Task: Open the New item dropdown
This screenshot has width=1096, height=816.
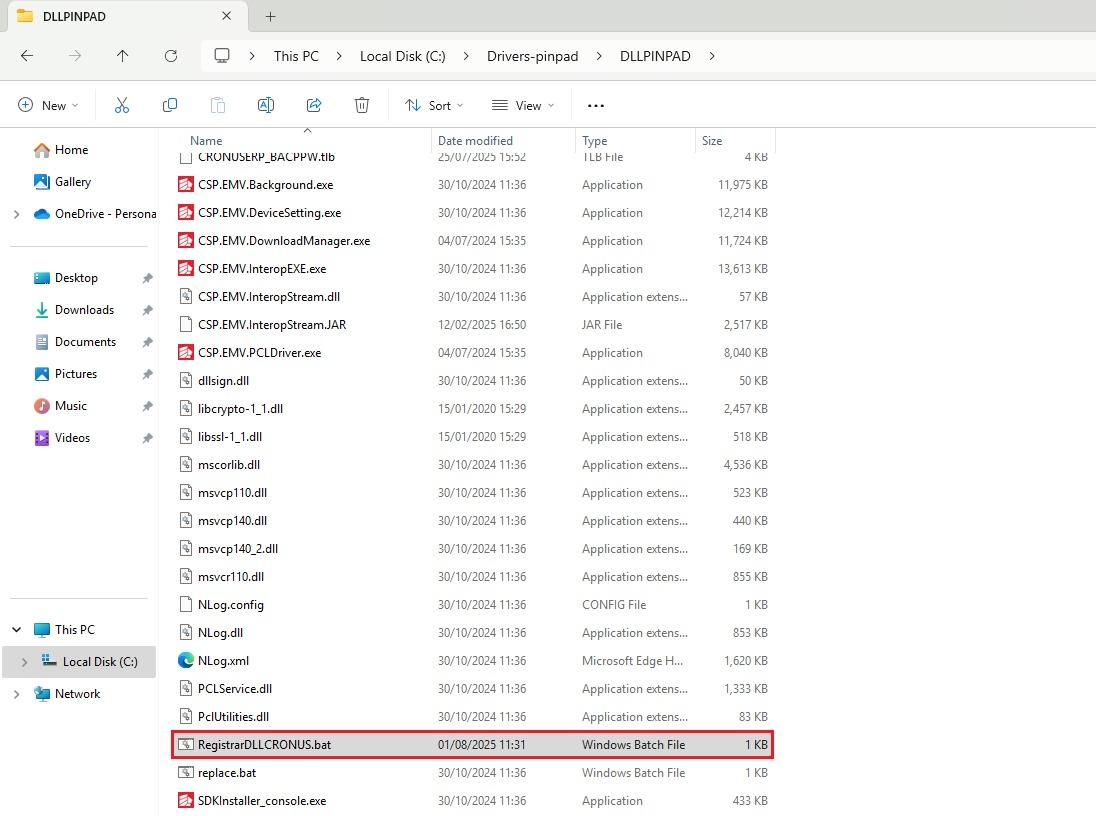Action: pos(48,105)
